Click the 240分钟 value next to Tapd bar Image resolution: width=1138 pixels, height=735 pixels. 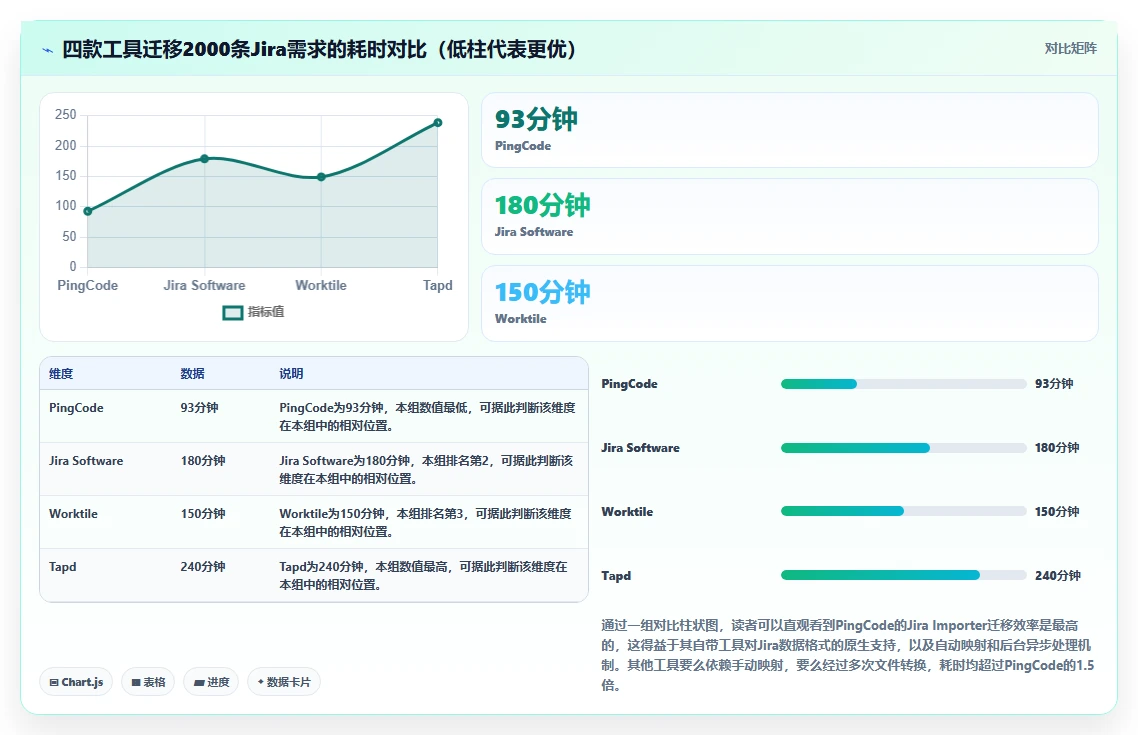pos(1057,575)
